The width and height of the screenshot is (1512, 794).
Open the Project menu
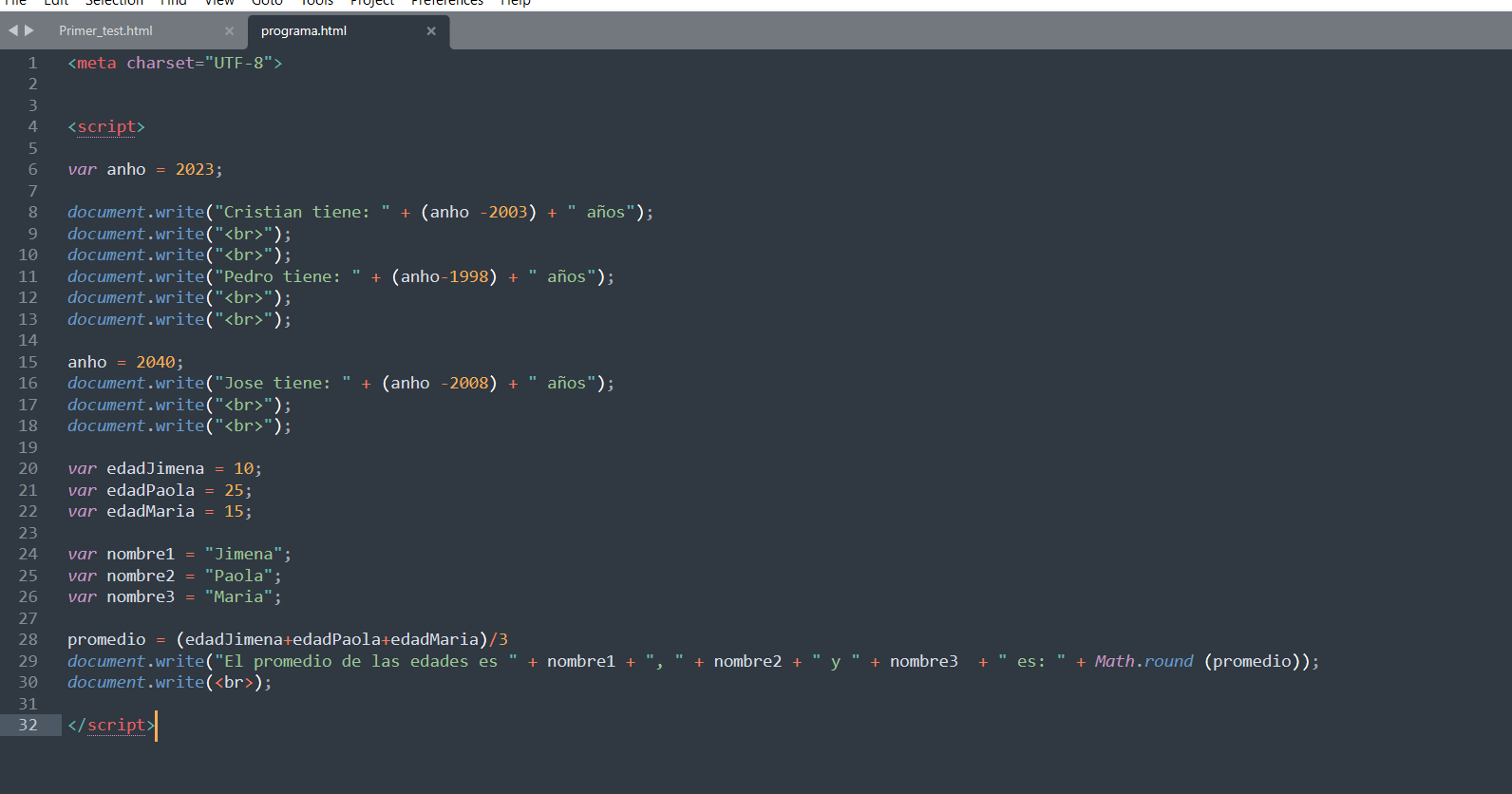(372, 3)
